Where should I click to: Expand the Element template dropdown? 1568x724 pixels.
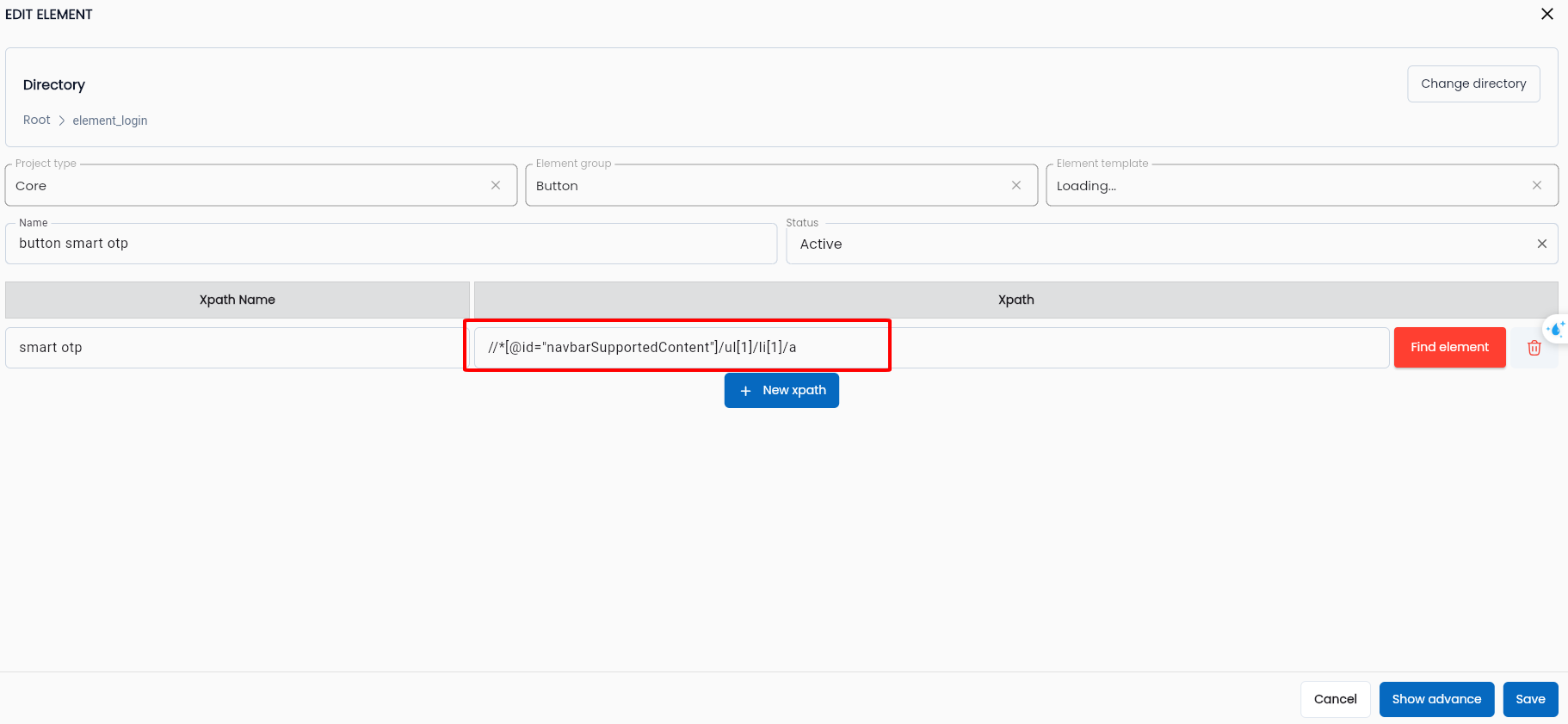pos(1289,186)
